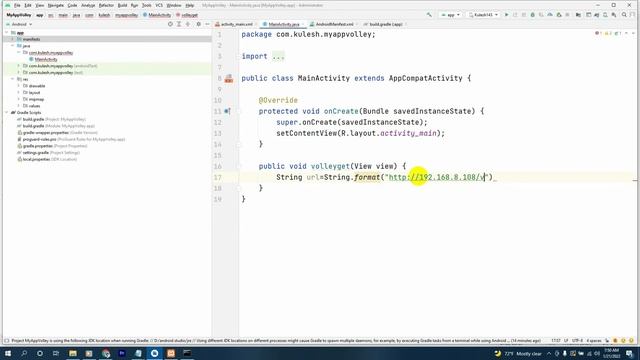Open the SDK Manager toolbar icon
The height and width of the screenshot is (360, 640).
click(614, 15)
